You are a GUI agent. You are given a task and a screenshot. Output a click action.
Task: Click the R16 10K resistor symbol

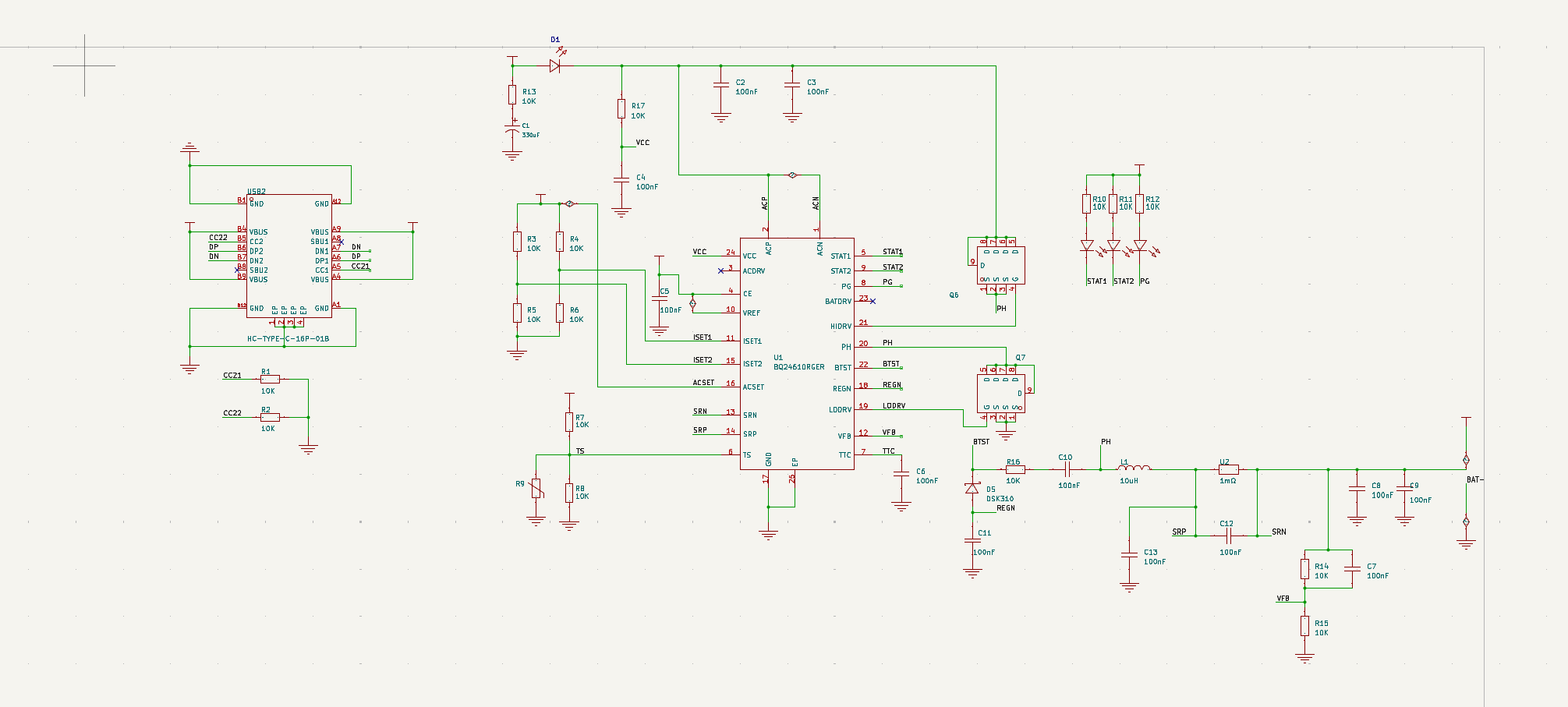1014,469
